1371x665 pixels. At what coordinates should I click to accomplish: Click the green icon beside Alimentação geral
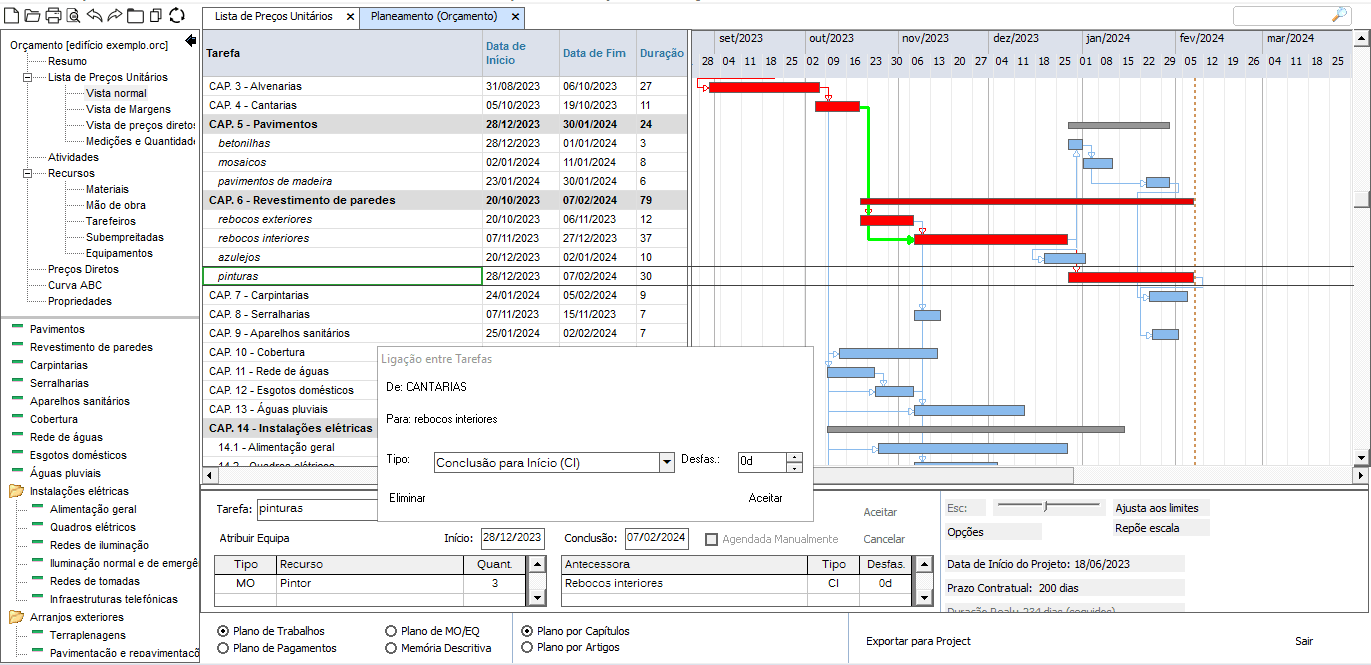click(38, 507)
